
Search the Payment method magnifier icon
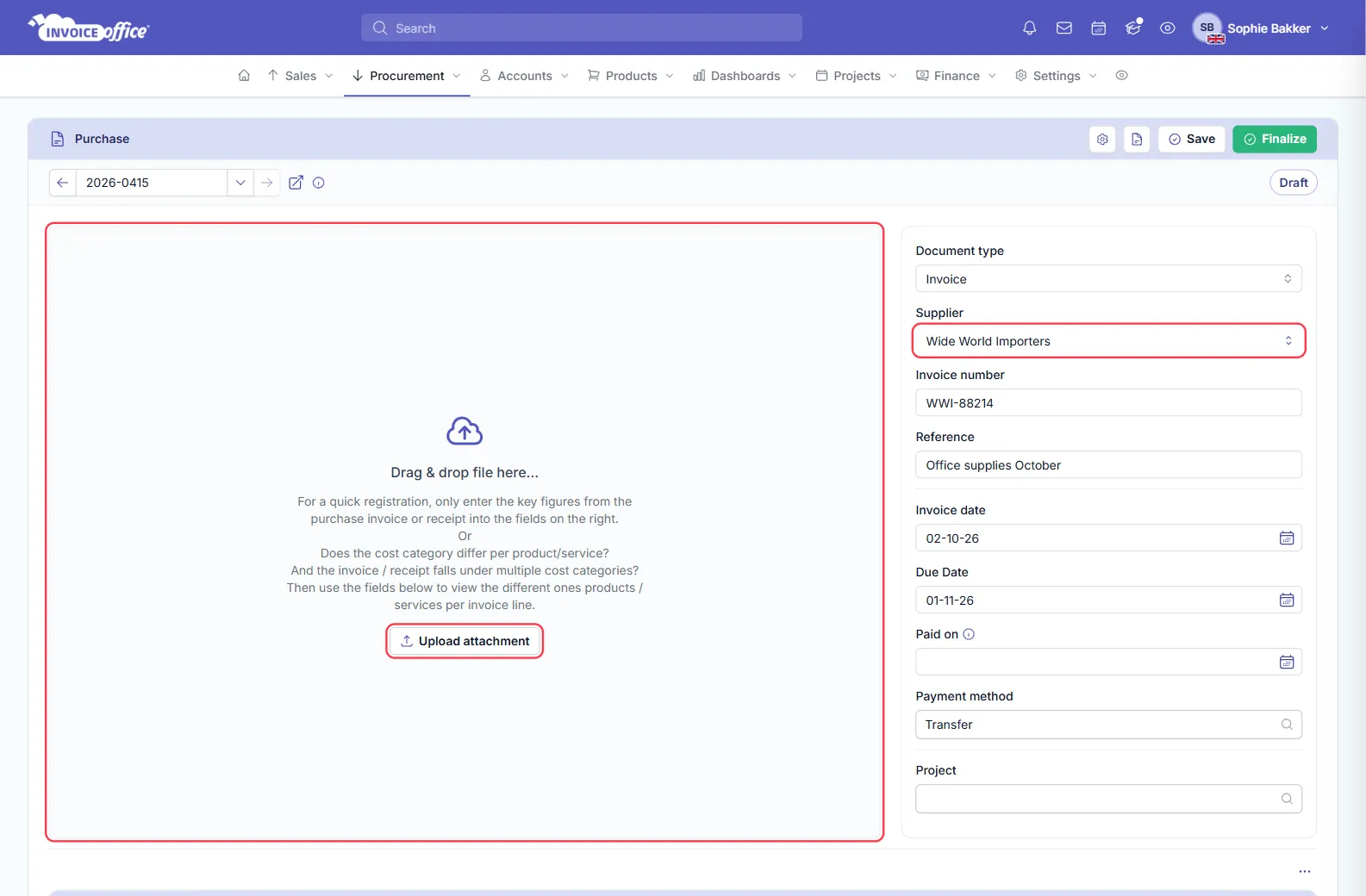click(1286, 725)
